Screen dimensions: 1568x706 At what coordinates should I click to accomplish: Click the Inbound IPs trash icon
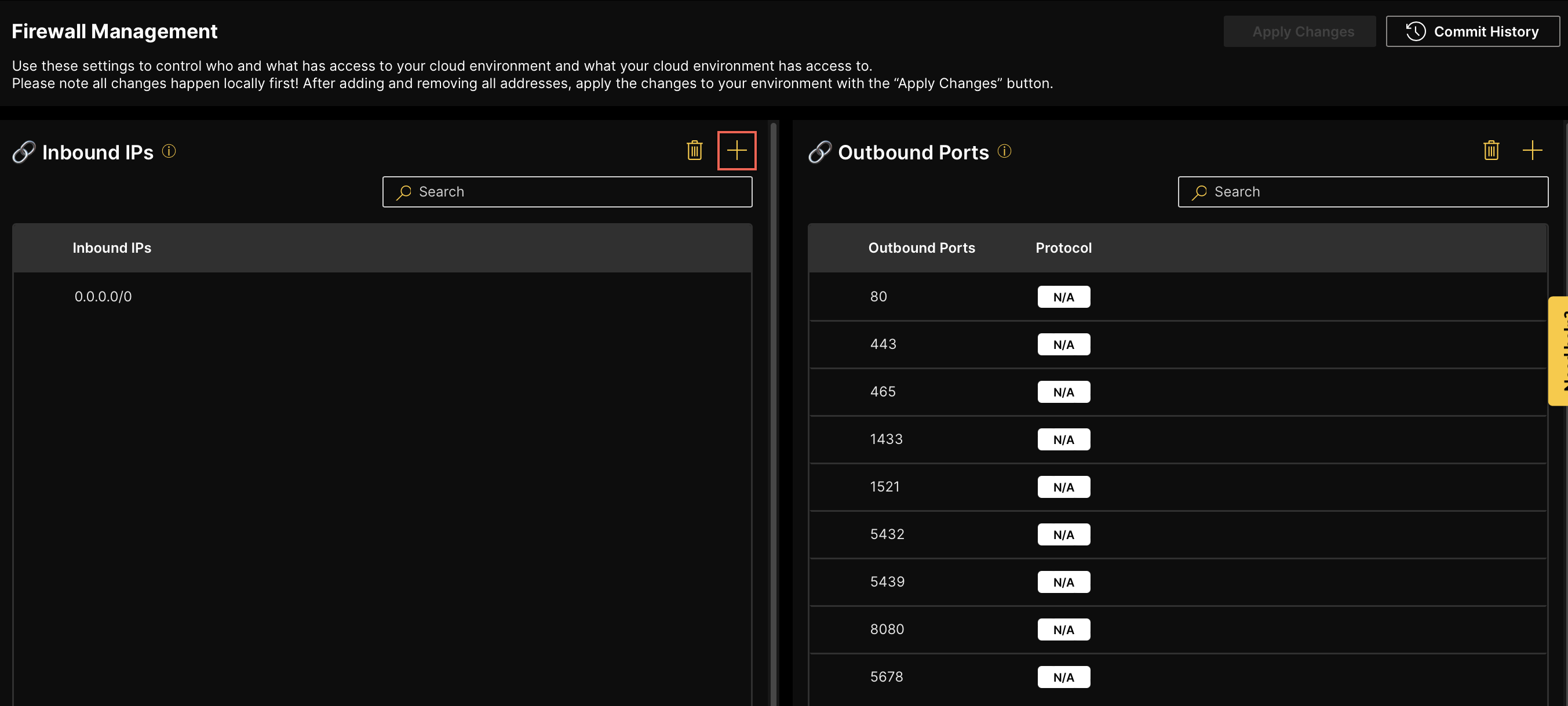(x=694, y=150)
